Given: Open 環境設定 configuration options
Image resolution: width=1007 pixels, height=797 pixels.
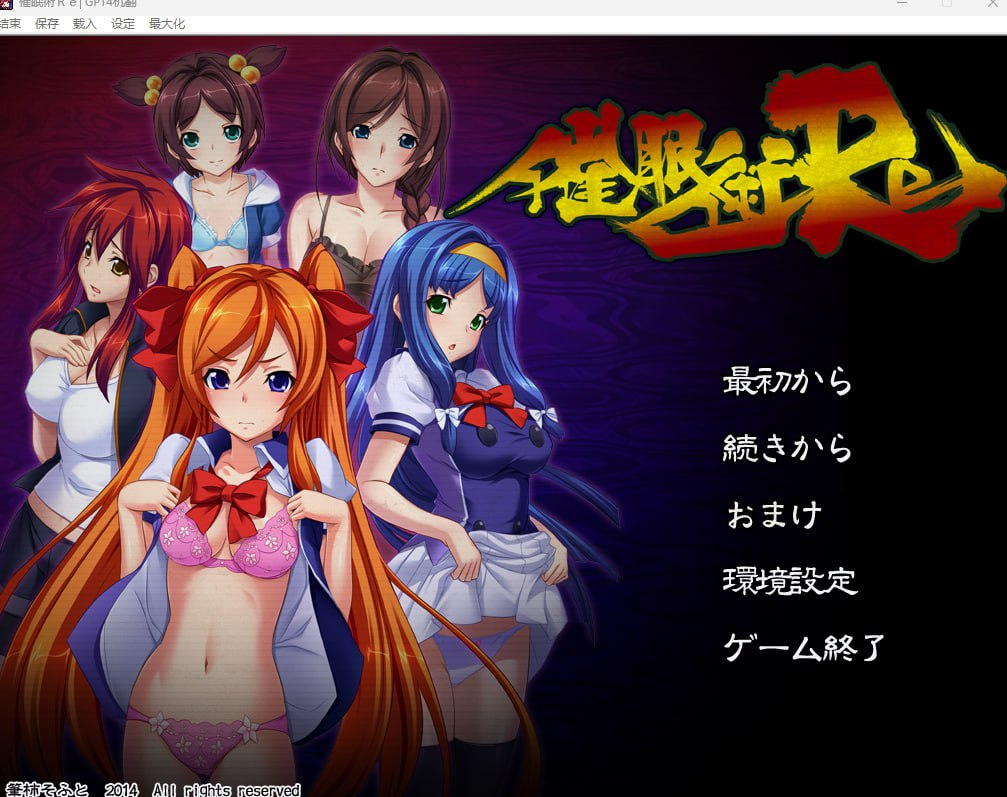Looking at the screenshot, I should click(790, 581).
